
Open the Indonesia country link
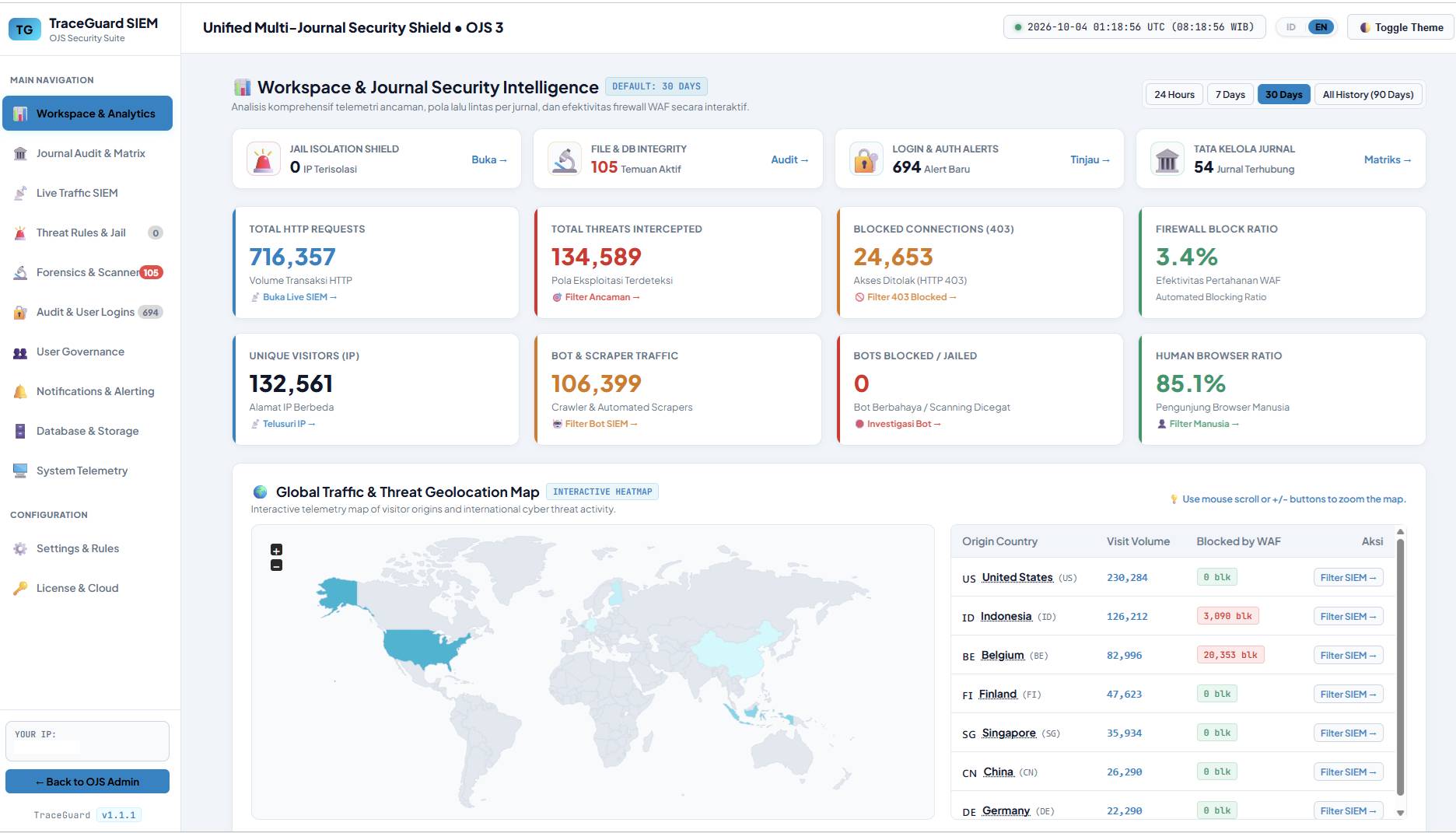coord(1006,616)
